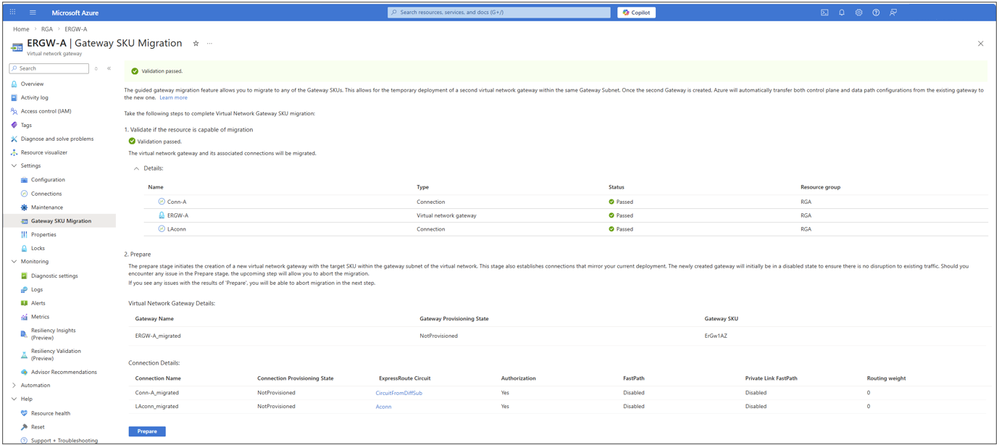Screen dimensions: 999x446
Task: Click the Passed status icon in the ERGW-A row
Action: coord(612,215)
